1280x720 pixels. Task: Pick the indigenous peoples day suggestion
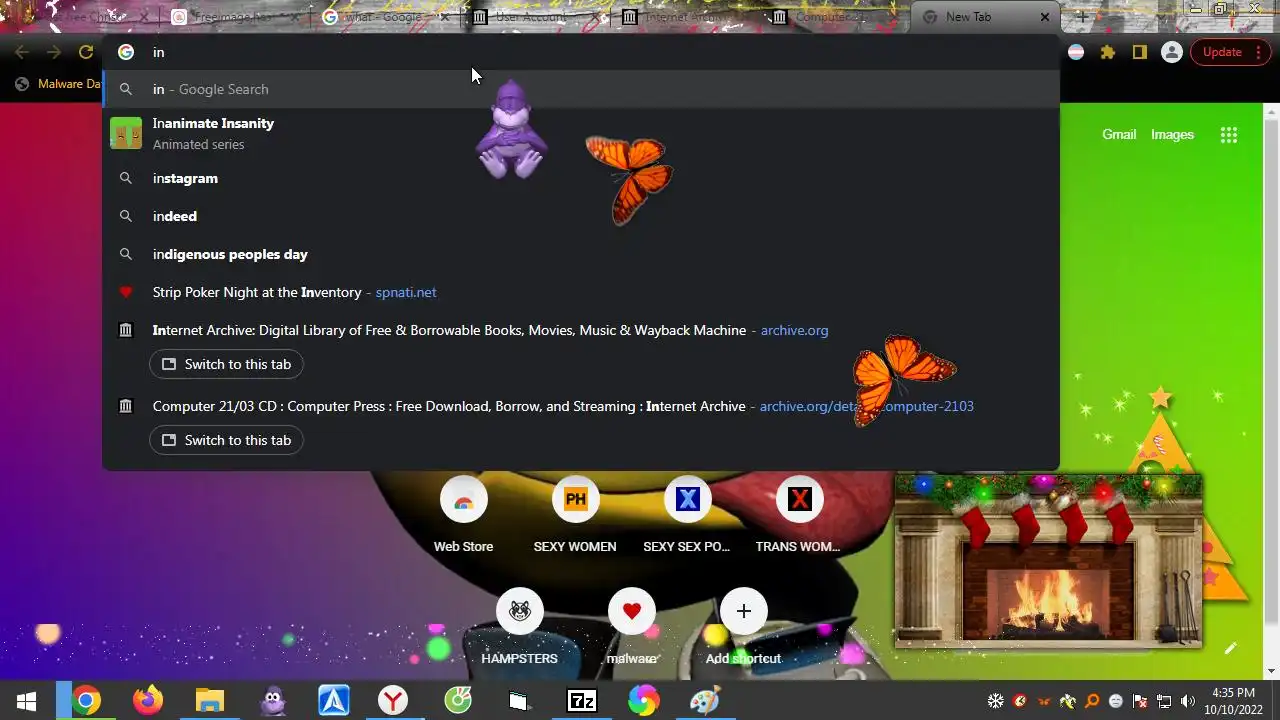581,254
